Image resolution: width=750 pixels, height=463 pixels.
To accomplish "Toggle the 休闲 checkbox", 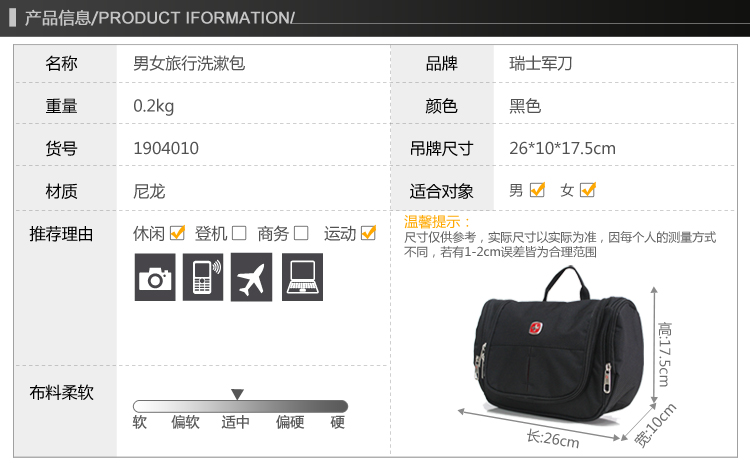I will coord(177,233).
